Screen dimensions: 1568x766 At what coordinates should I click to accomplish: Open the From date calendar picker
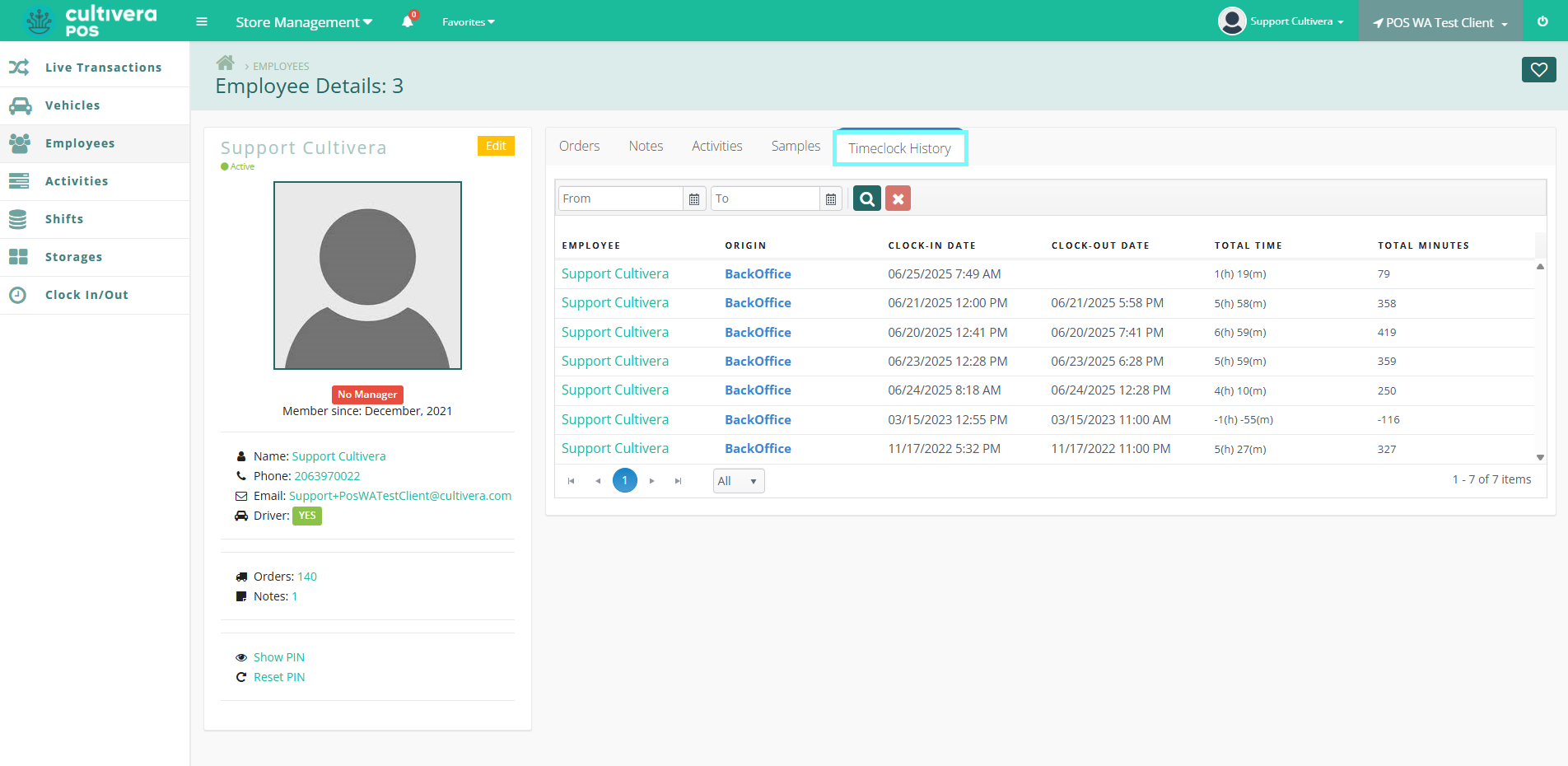pos(694,199)
